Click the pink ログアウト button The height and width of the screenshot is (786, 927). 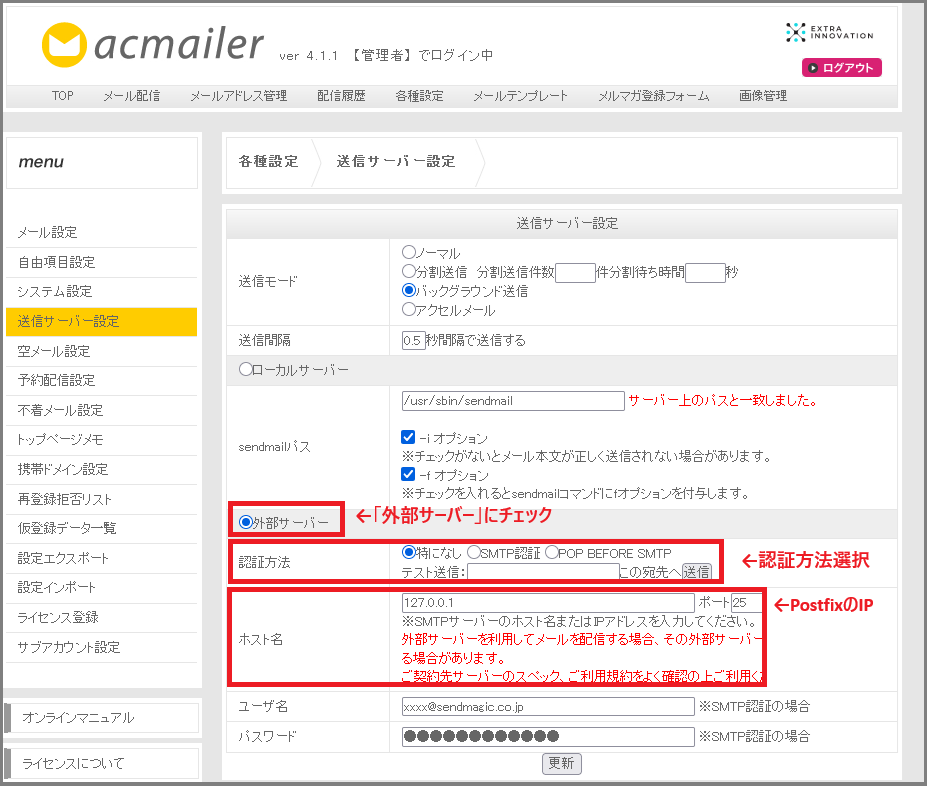coord(841,68)
